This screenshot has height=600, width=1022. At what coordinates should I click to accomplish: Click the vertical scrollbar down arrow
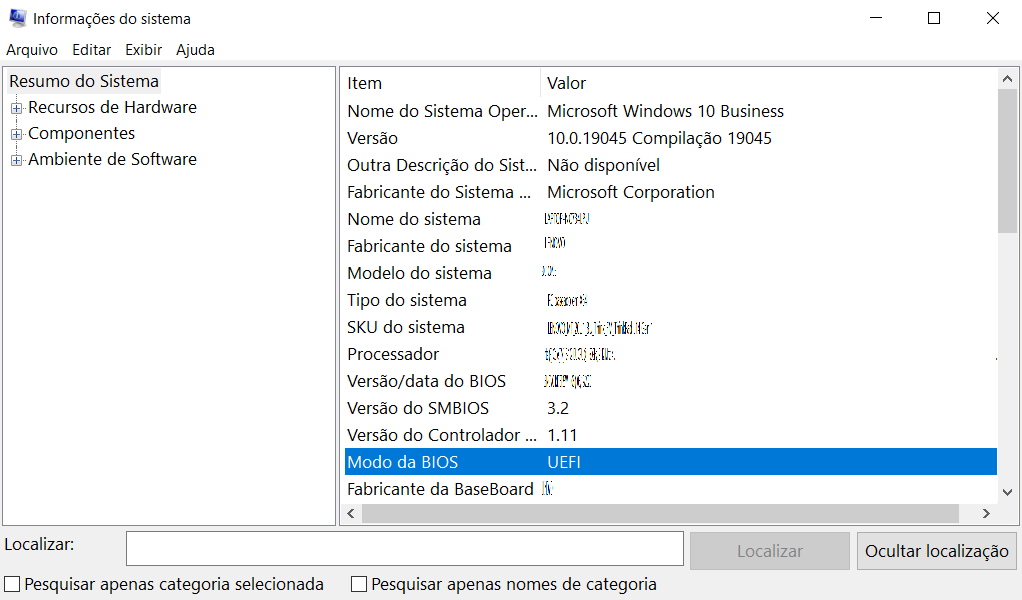click(1007, 492)
